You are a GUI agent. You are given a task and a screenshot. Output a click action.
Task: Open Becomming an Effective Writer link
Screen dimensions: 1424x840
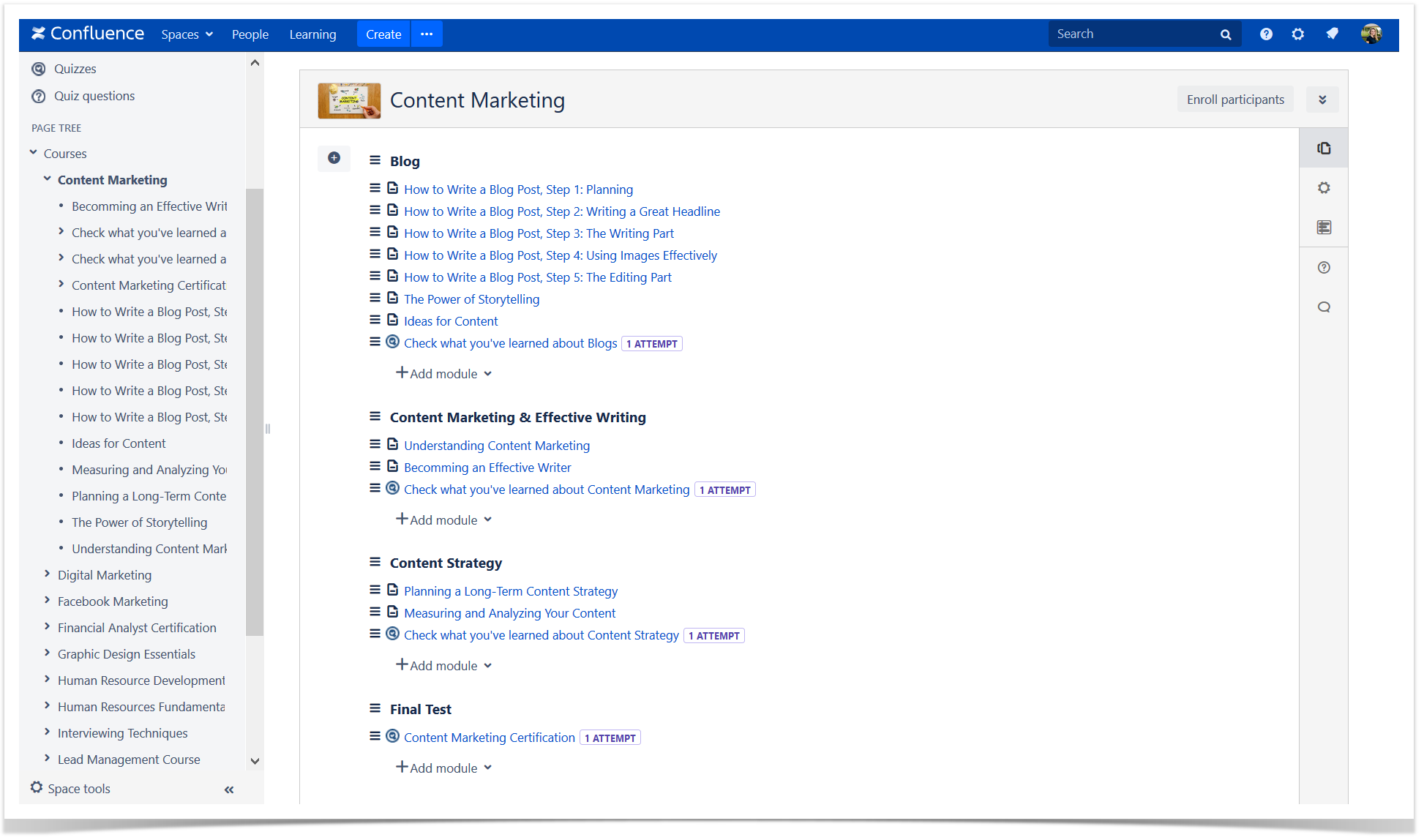(487, 468)
